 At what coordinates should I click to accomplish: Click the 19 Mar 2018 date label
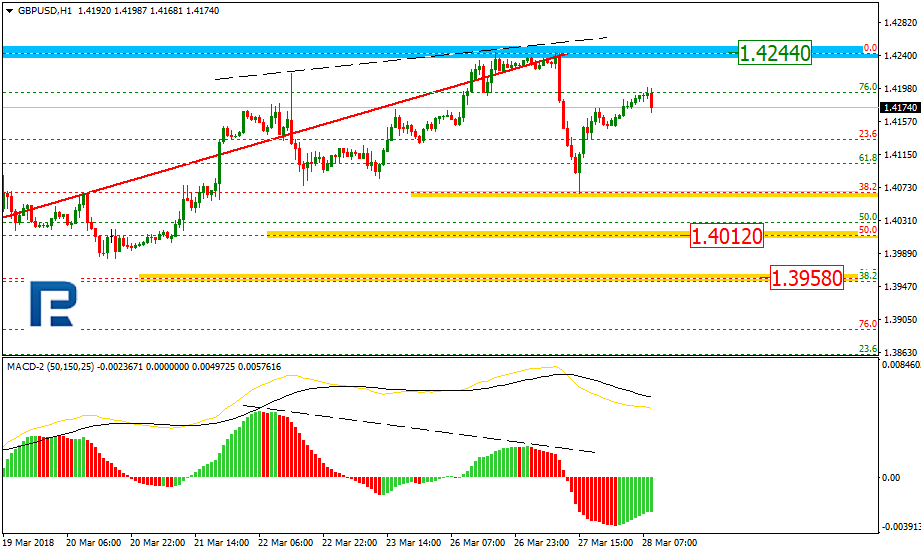[x=26, y=542]
